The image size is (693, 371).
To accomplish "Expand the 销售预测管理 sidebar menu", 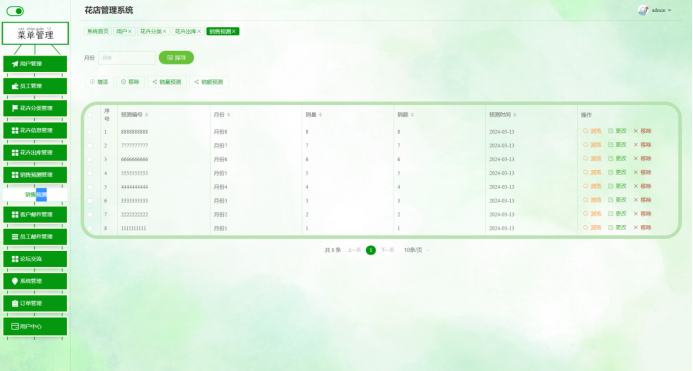I will click(35, 175).
